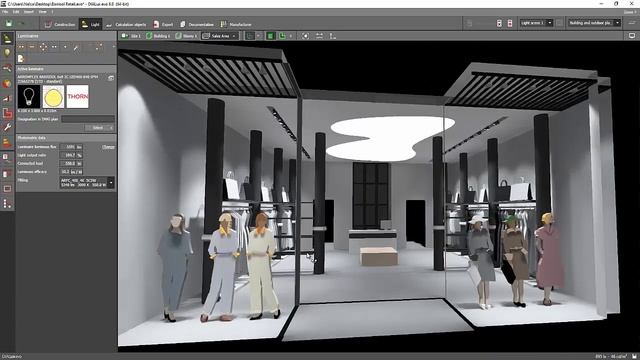
Task: Open the monitor output tool in sidebar
Action: coord(7,189)
